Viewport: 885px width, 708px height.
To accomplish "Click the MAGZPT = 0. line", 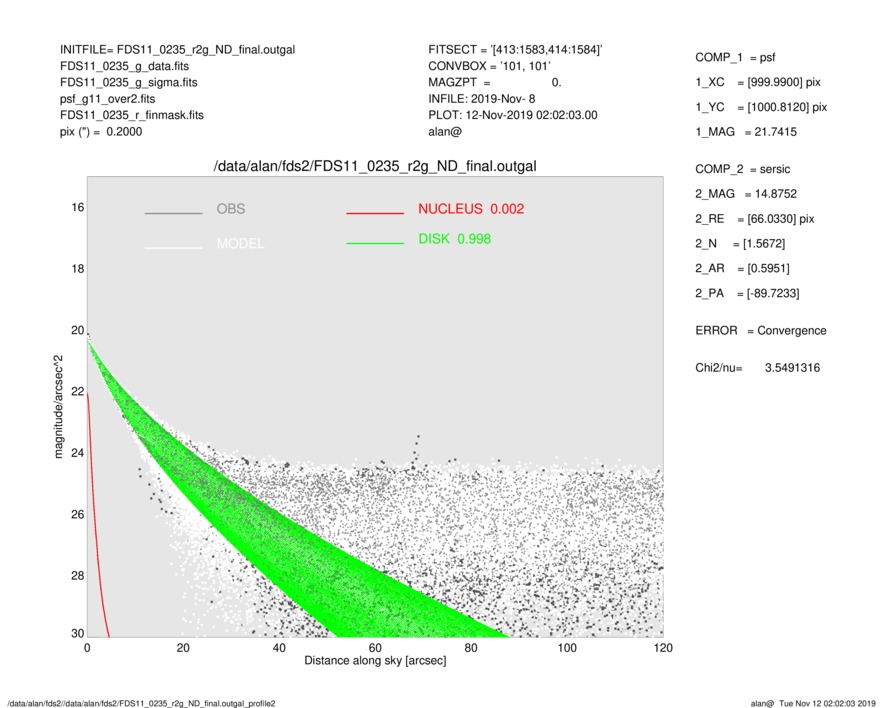I will (x=494, y=82).
